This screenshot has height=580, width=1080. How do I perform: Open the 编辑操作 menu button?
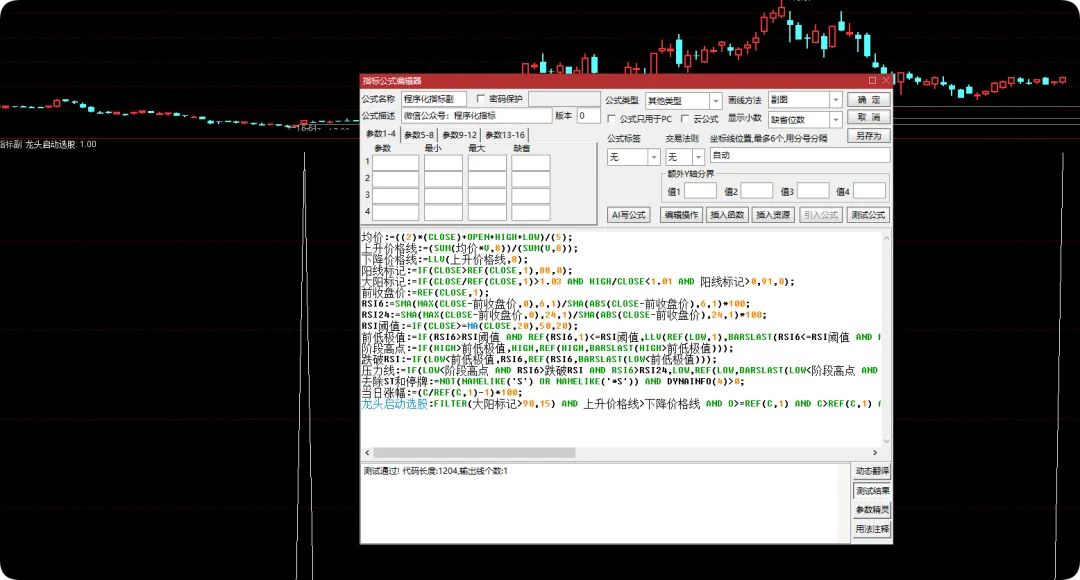tap(681, 215)
